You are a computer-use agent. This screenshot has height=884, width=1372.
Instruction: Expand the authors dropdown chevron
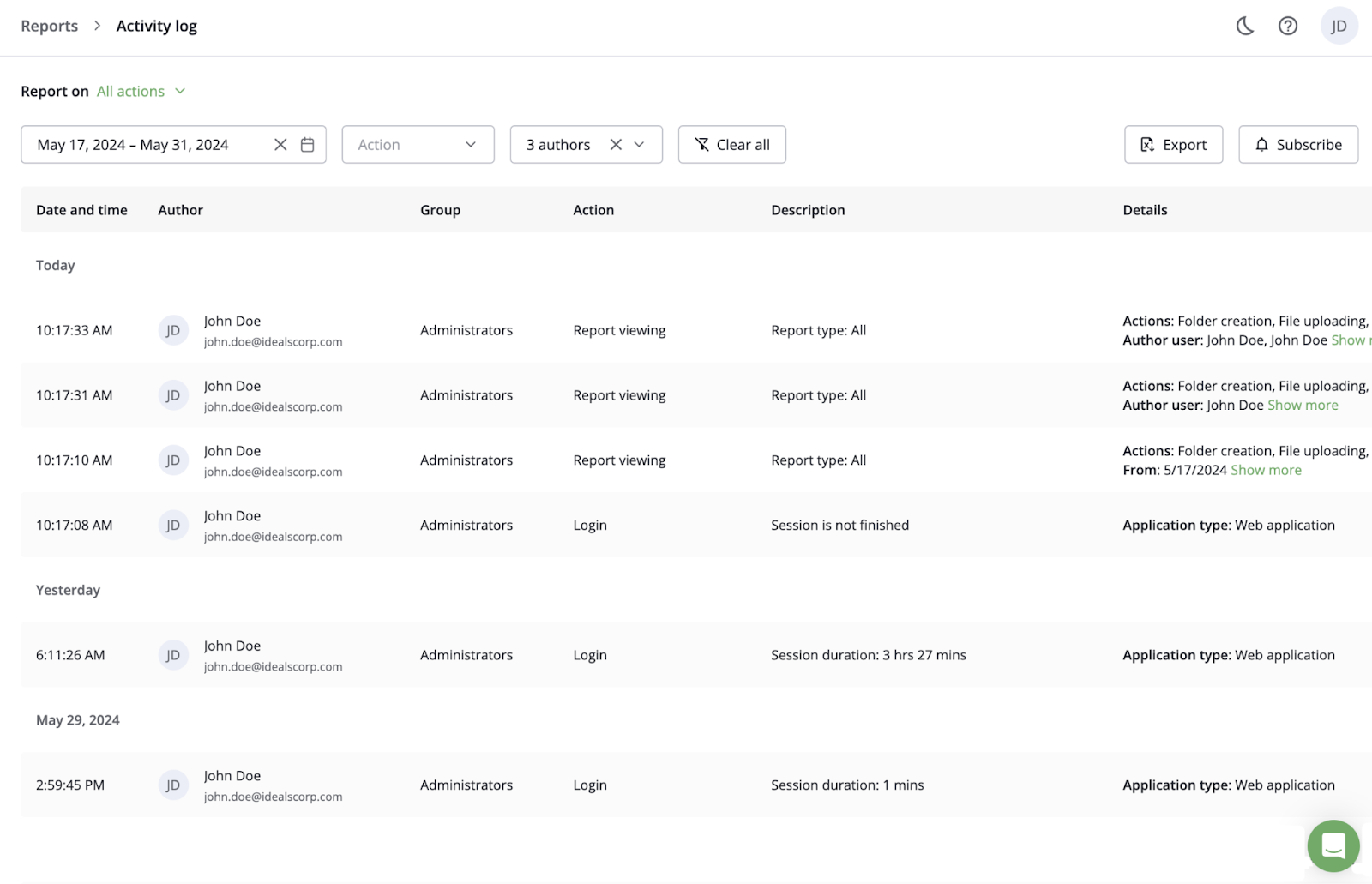point(639,145)
